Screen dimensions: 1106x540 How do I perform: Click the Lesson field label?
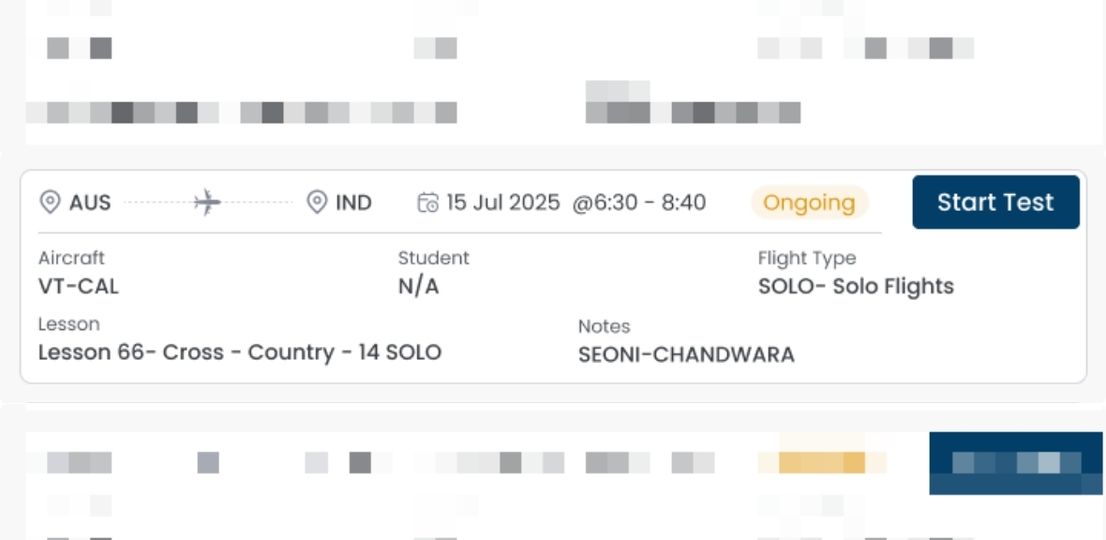tap(69, 324)
